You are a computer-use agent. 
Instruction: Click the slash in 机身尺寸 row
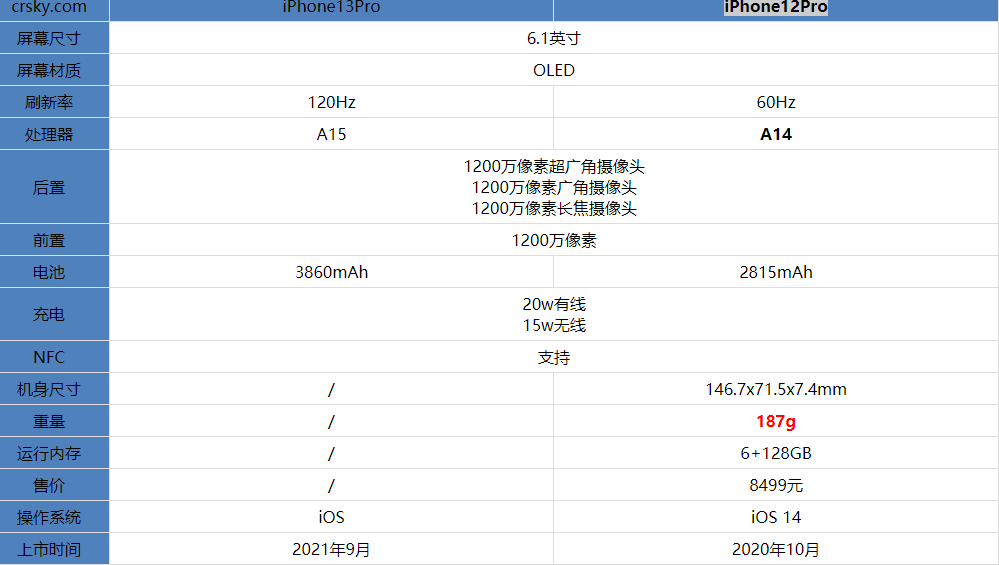pos(331,389)
